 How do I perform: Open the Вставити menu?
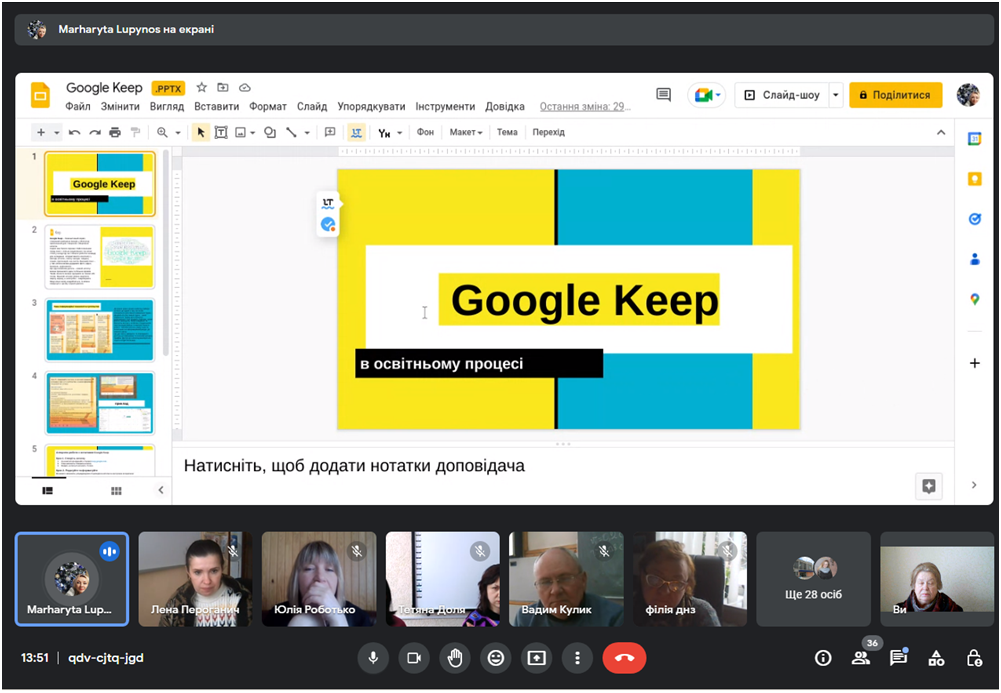click(216, 107)
